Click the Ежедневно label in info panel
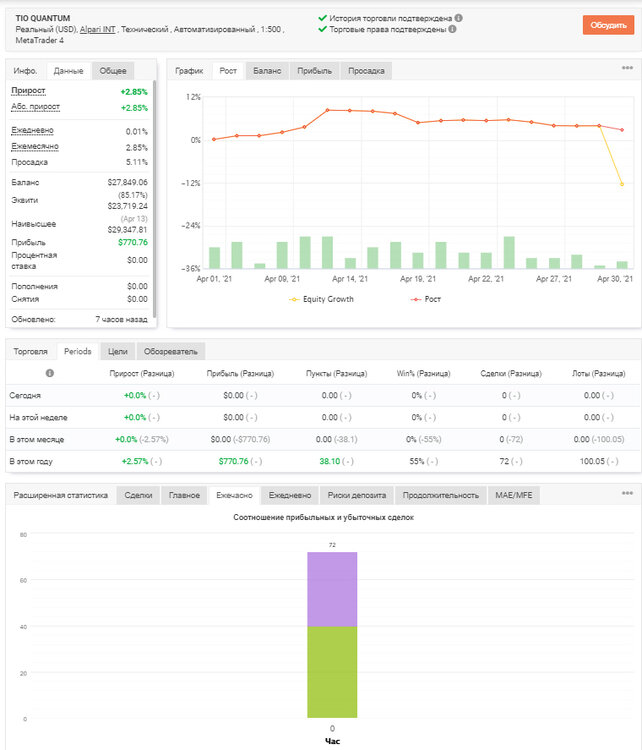642x750 pixels. (32, 130)
